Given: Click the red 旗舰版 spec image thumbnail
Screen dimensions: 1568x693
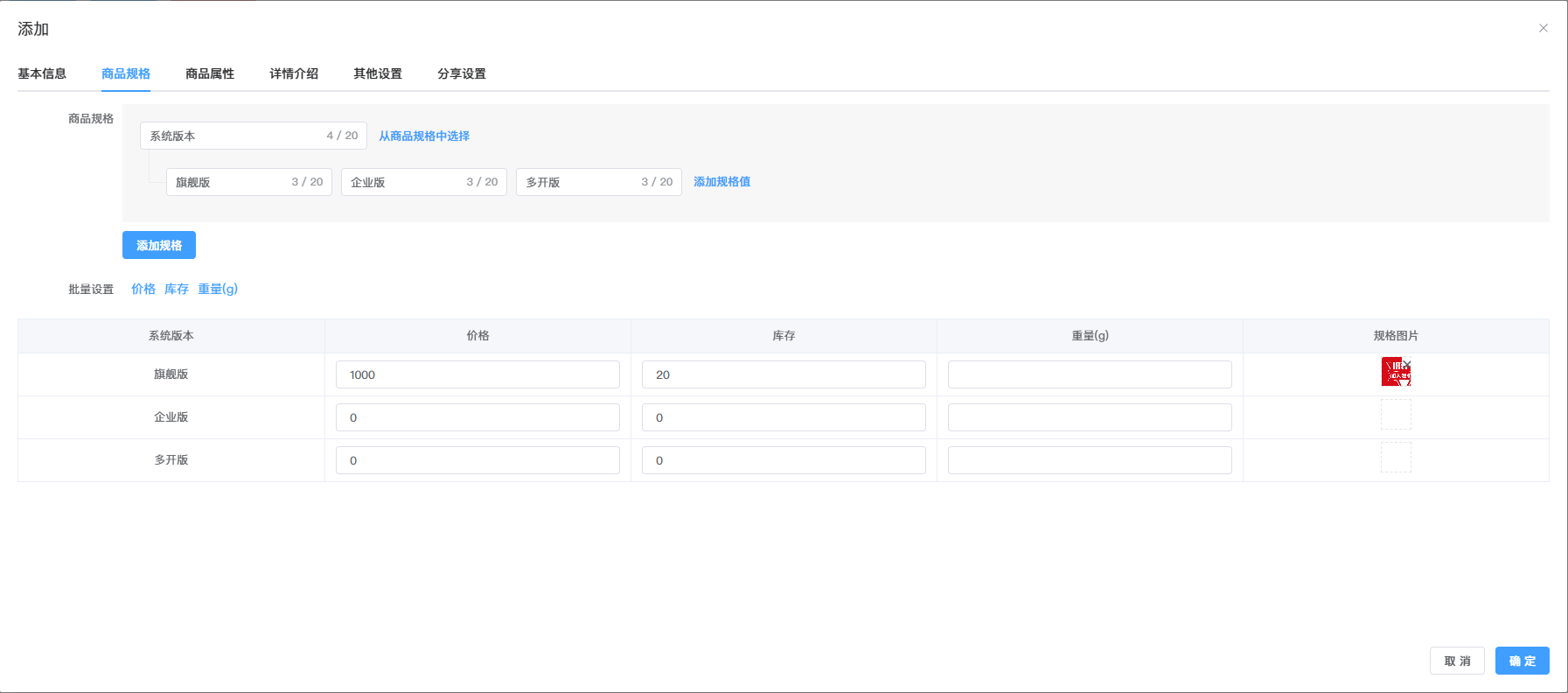Looking at the screenshot, I should 1393,374.
